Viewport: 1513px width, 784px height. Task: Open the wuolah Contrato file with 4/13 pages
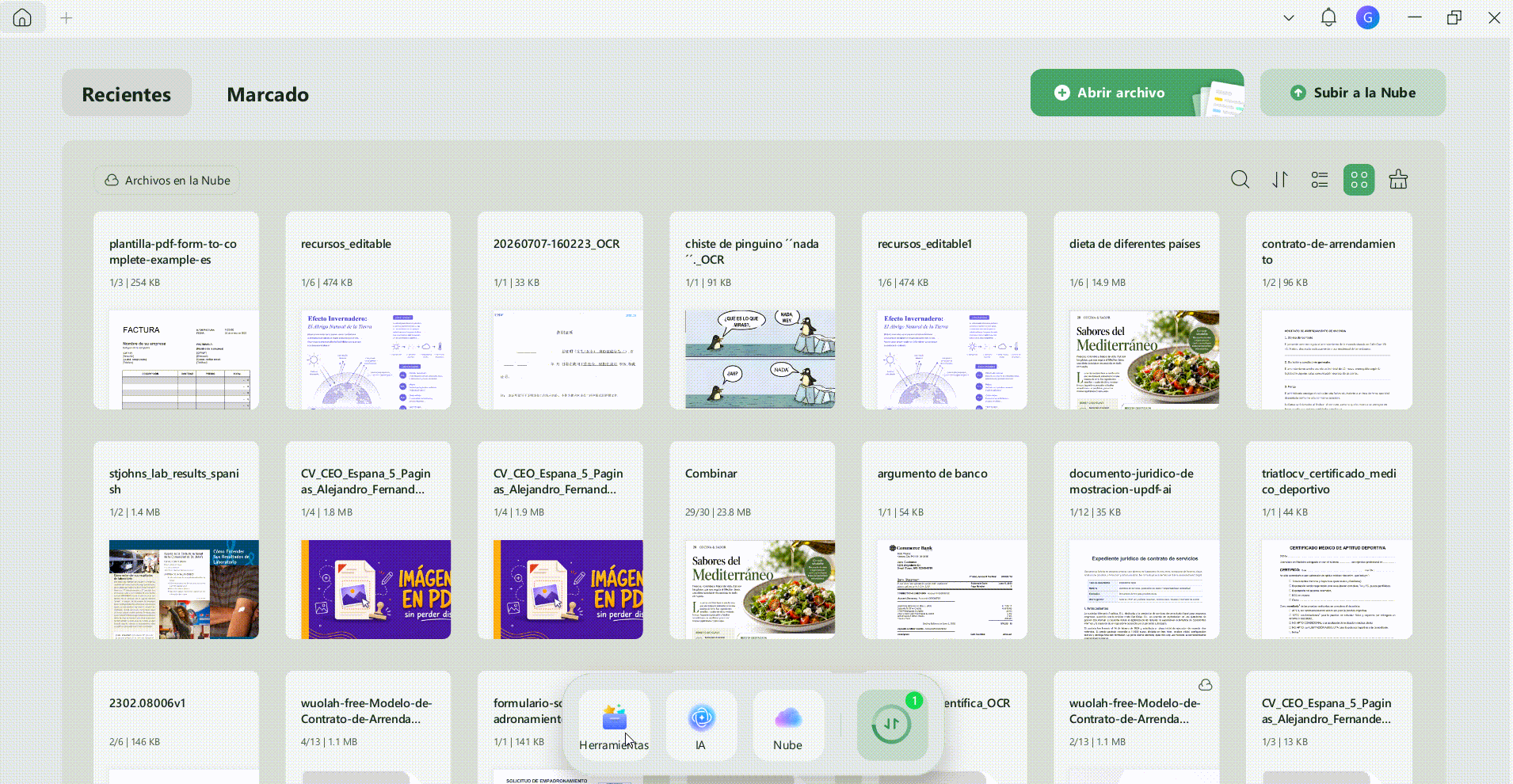click(368, 727)
